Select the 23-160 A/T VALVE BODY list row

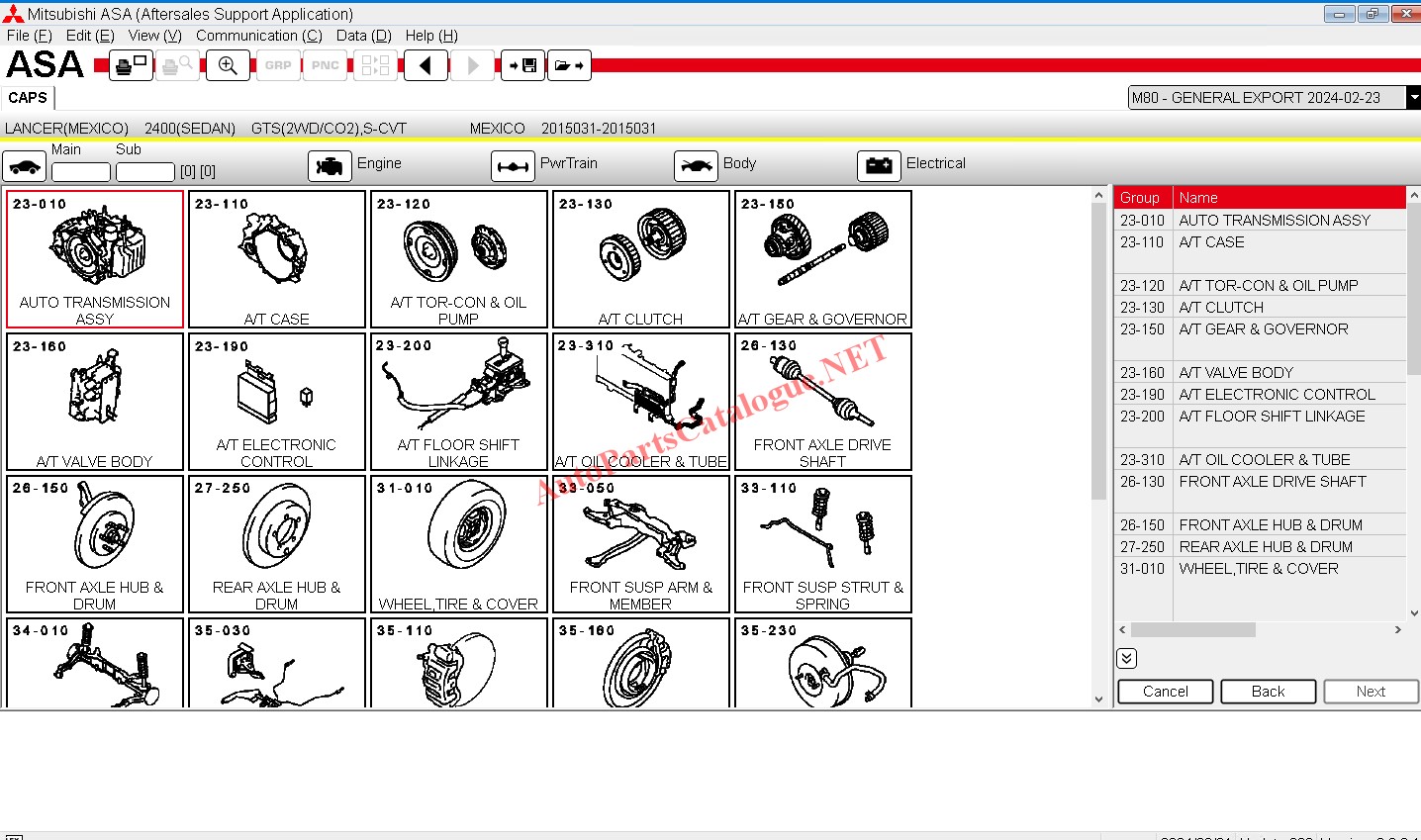pos(1260,373)
